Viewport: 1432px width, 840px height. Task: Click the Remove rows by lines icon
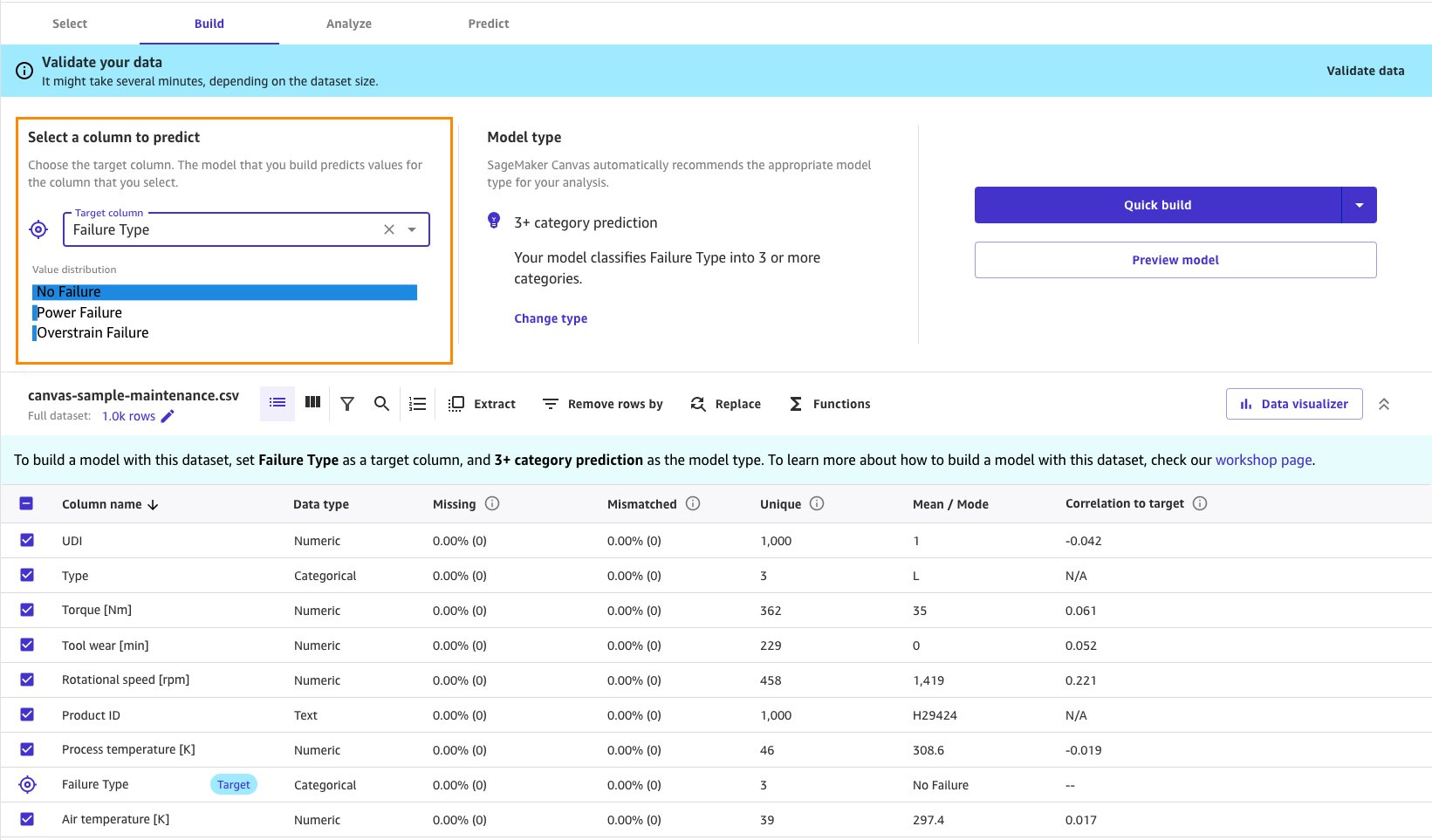550,404
